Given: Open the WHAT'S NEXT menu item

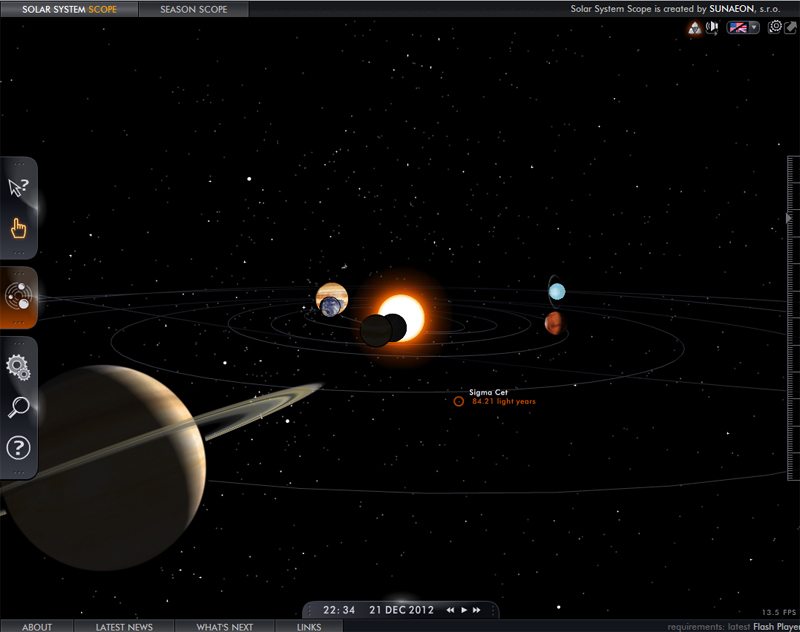Looking at the screenshot, I should click(222, 627).
